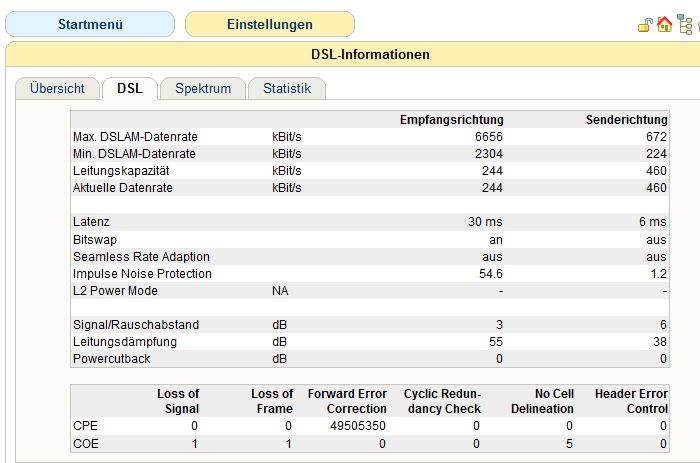Click the DSL-Informationen title bar text
This screenshot has height=463, width=700.
371,54
